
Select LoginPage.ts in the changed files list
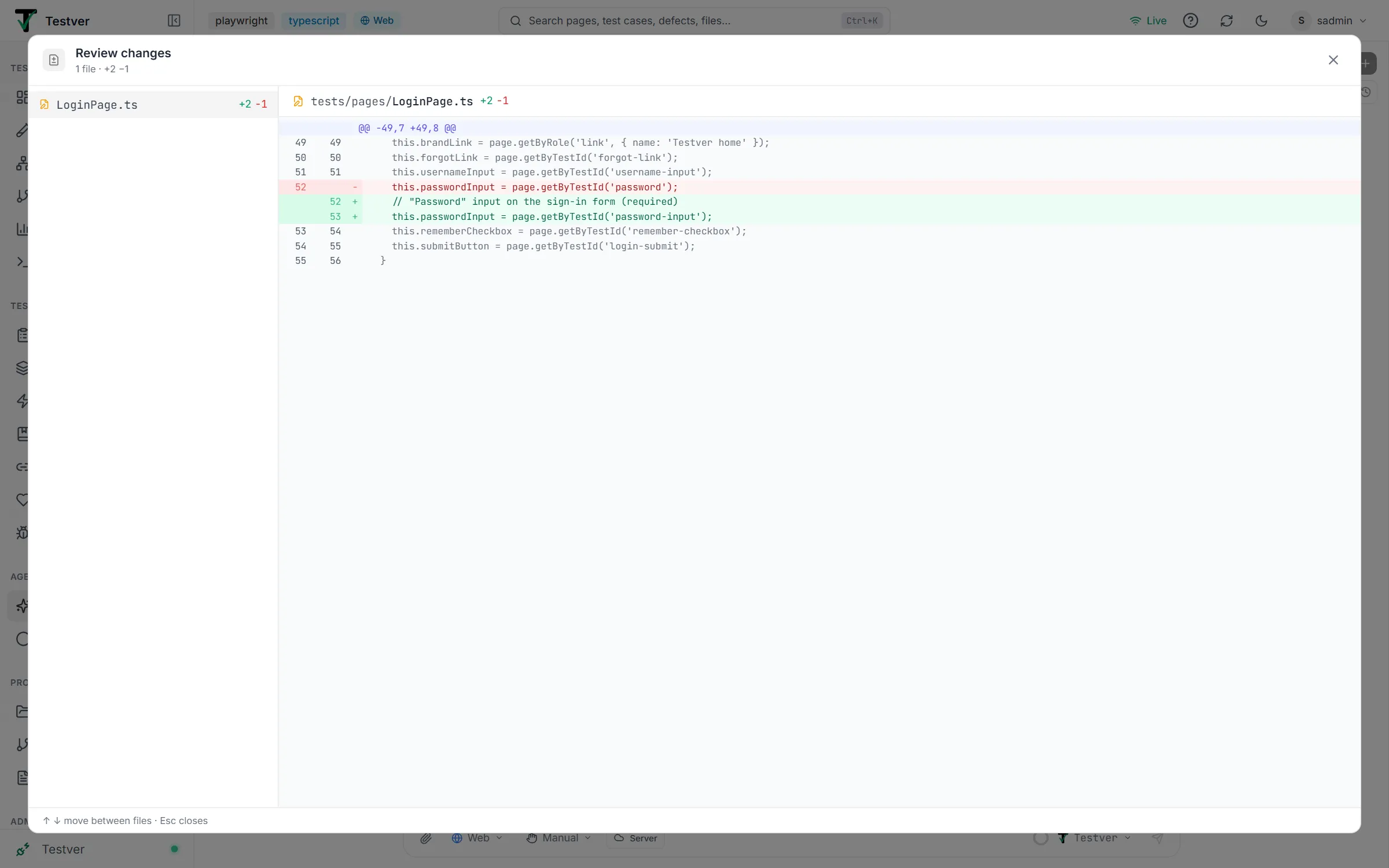153,105
